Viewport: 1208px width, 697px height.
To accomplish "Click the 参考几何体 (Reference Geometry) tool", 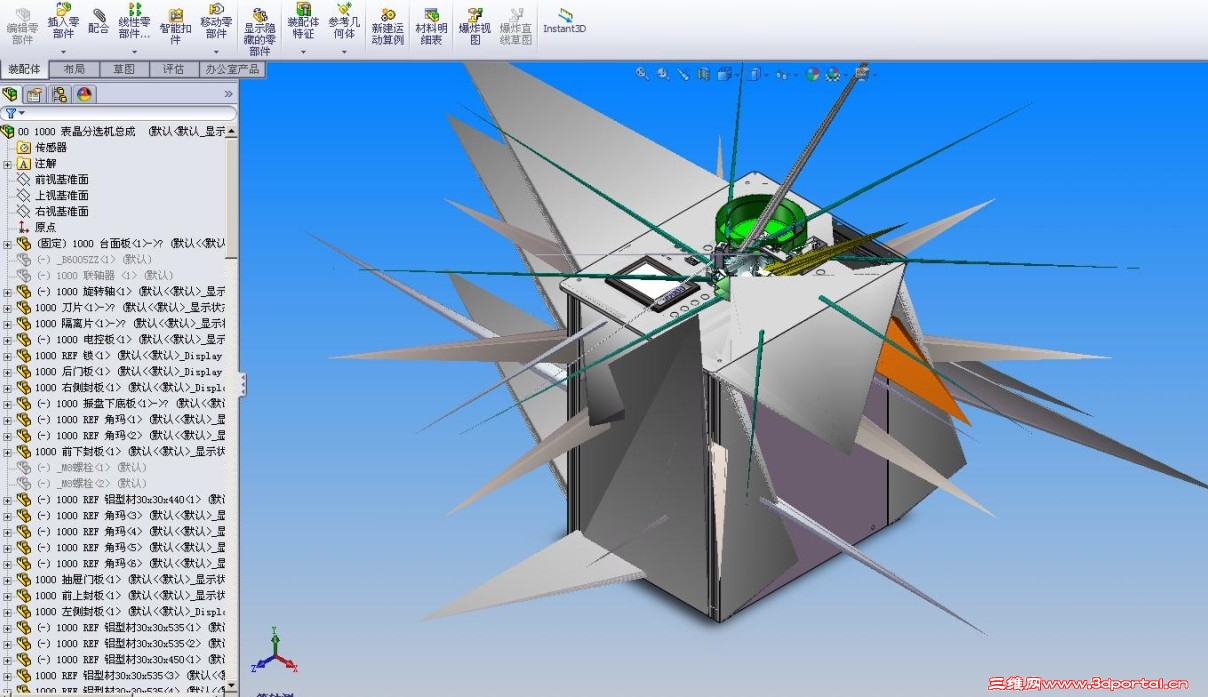I will click(344, 22).
